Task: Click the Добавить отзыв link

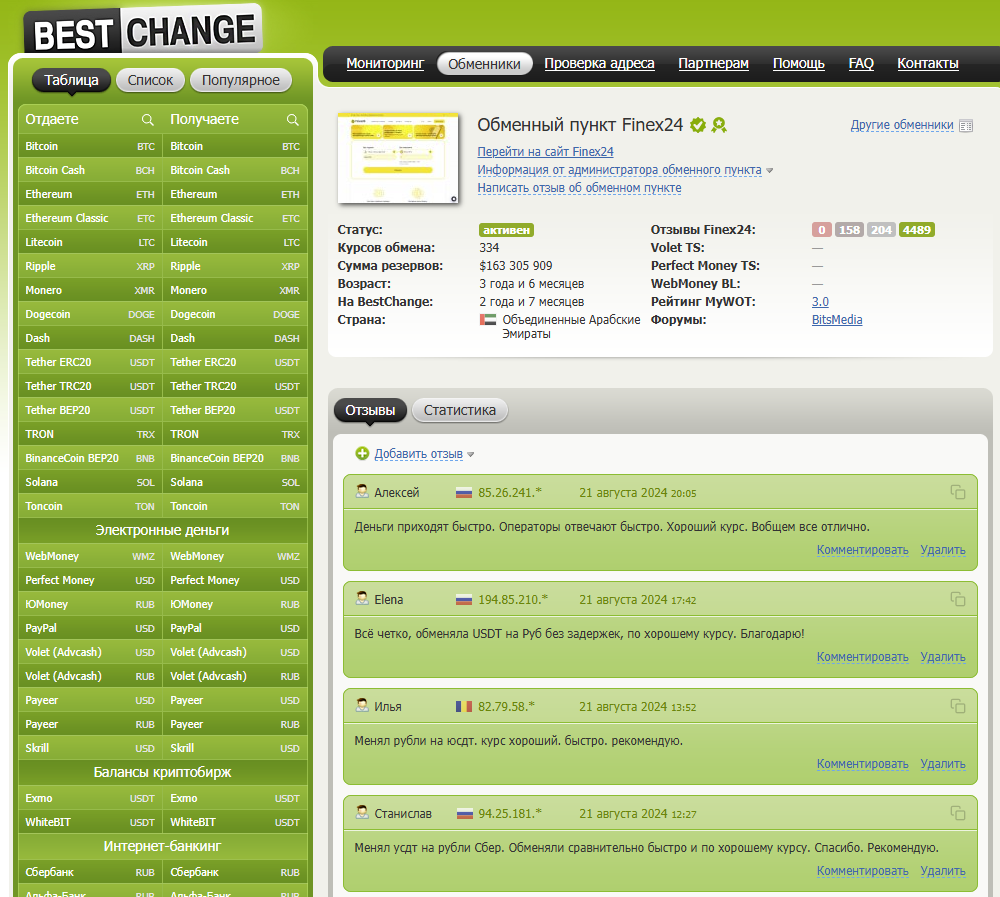Action: (x=418, y=454)
